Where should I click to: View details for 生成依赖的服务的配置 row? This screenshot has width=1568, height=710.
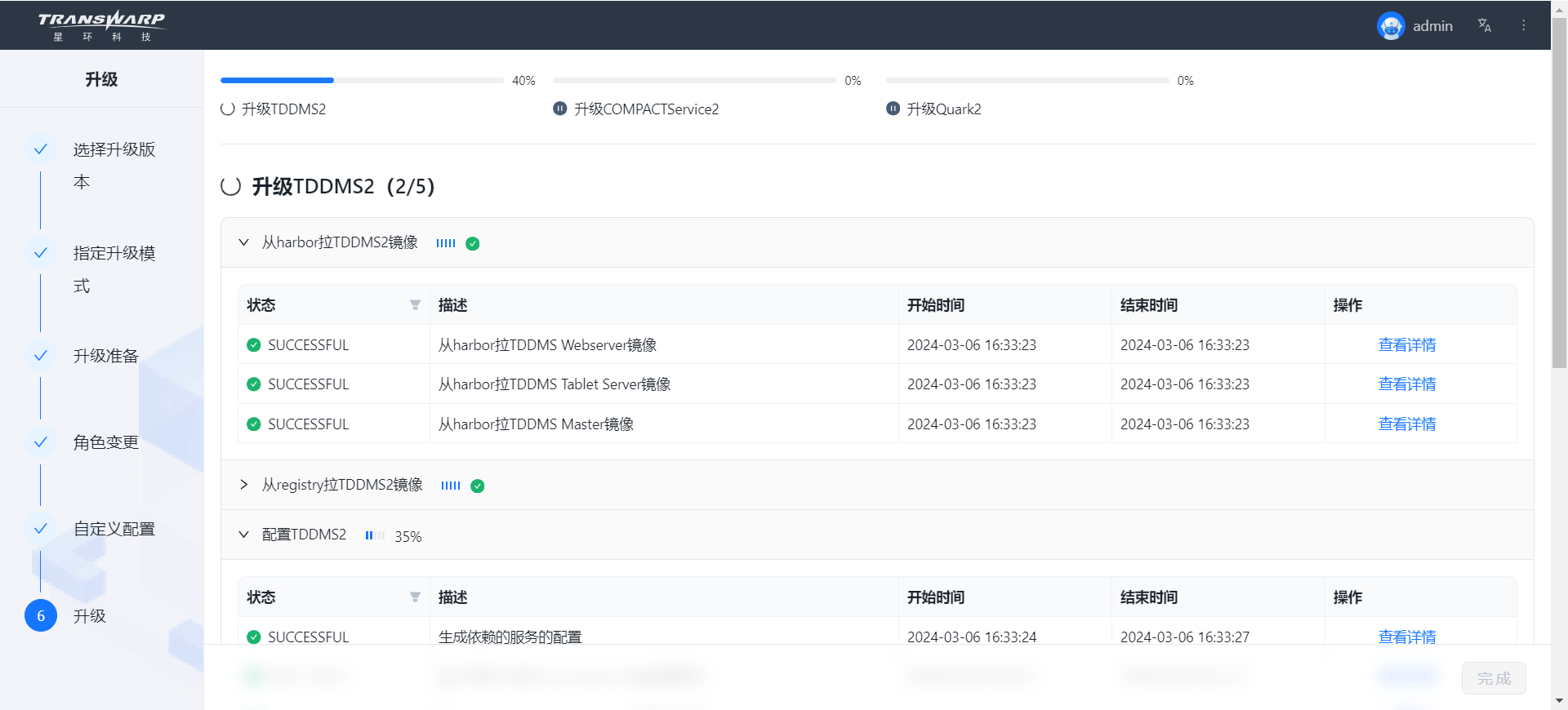click(1406, 637)
